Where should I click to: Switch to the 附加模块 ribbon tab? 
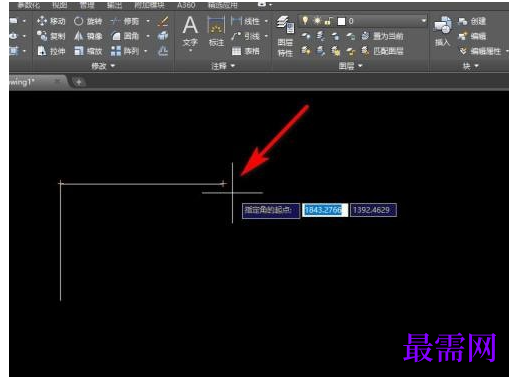coord(149,6)
